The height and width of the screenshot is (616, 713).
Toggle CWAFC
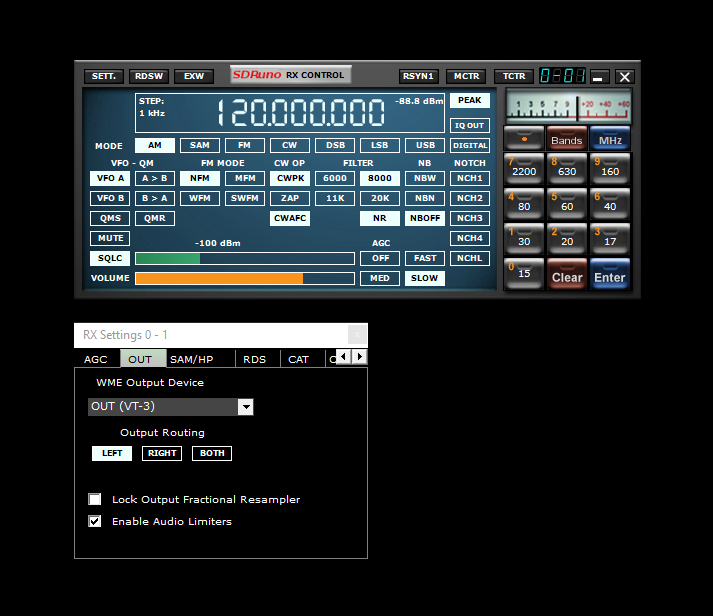point(290,218)
